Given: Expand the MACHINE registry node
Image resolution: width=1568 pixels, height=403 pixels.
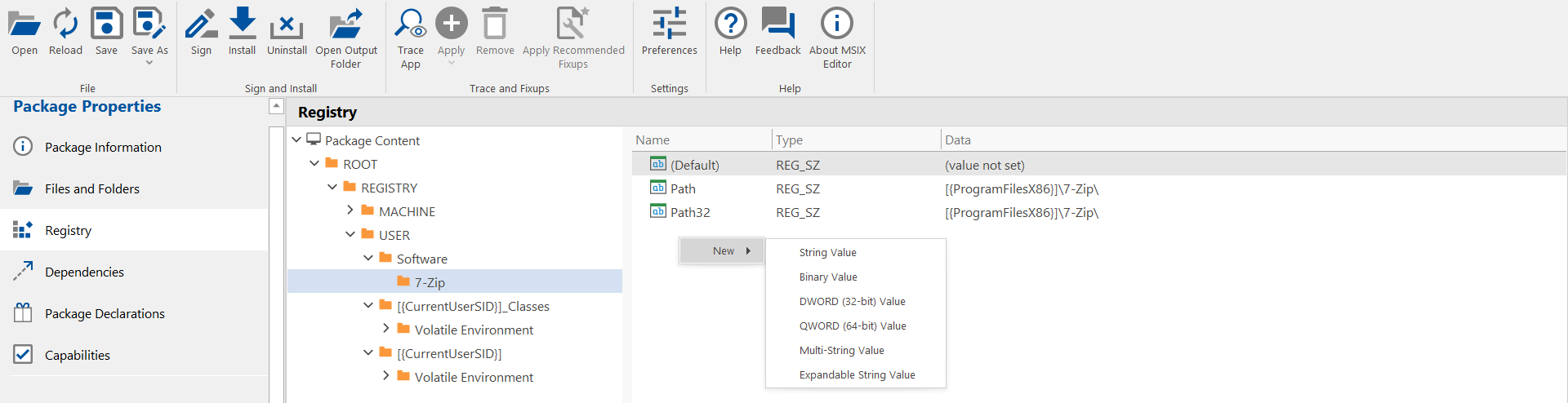Looking at the screenshot, I should pos(350,210).
